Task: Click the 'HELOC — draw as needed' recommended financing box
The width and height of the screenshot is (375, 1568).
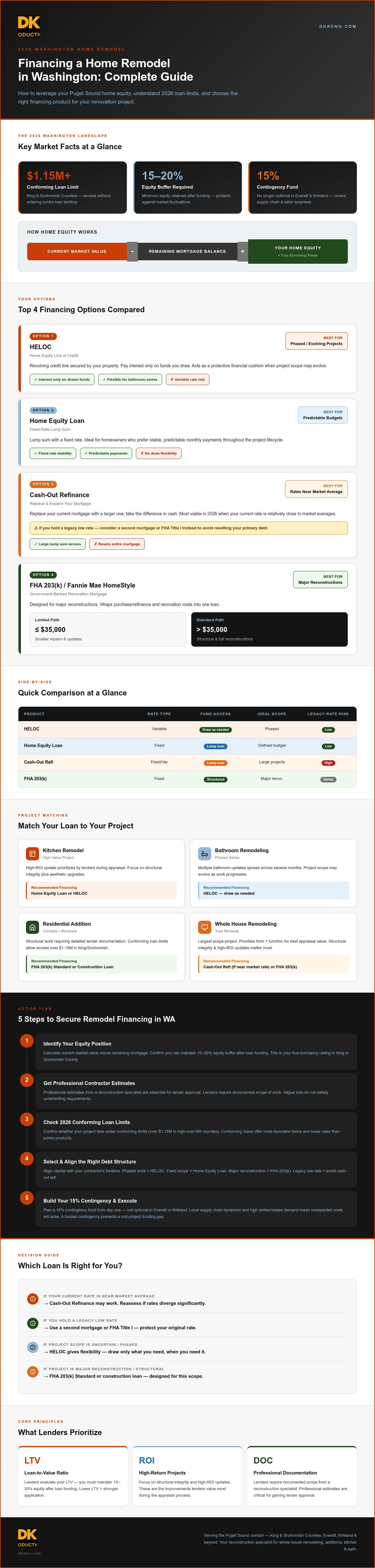Action: tap(273, 890)
